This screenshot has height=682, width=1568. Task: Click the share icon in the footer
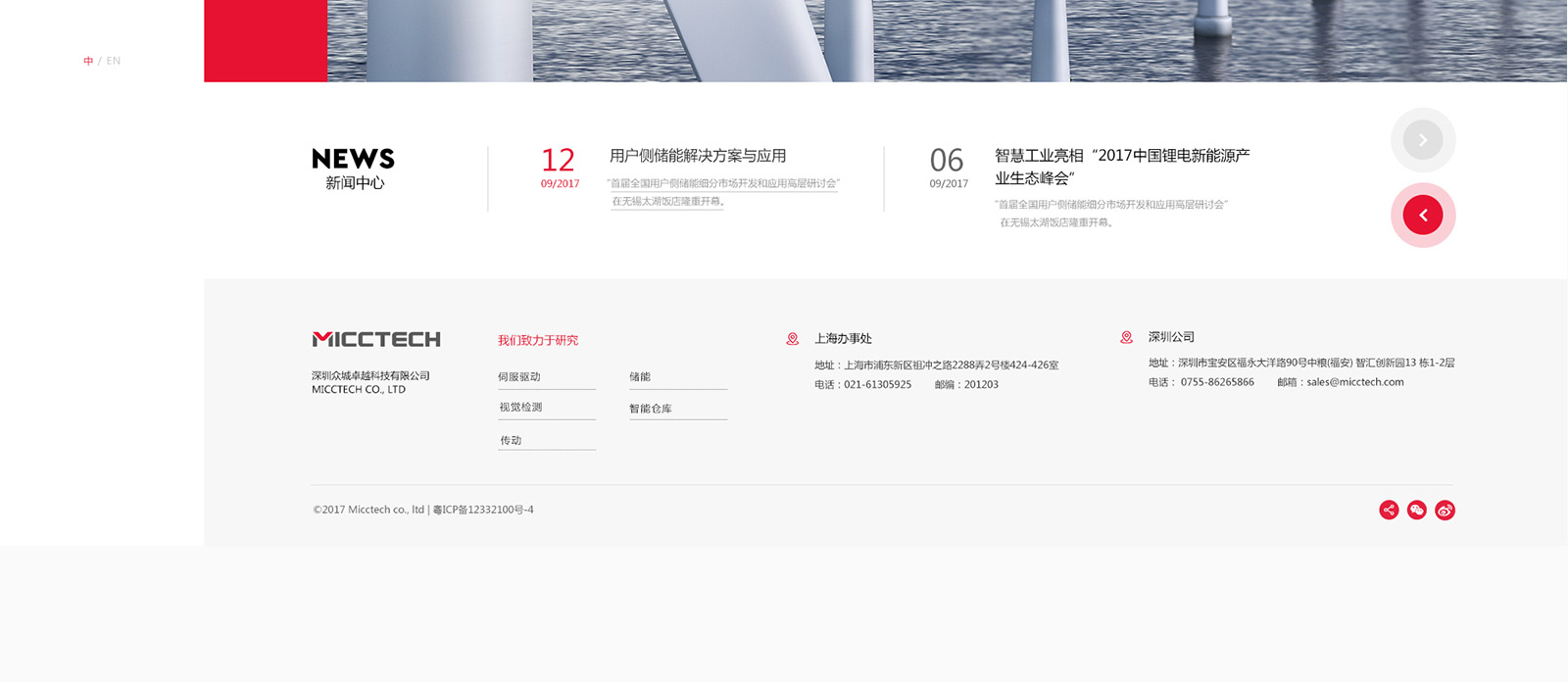pyautogui.click(x=1389, y=510)
